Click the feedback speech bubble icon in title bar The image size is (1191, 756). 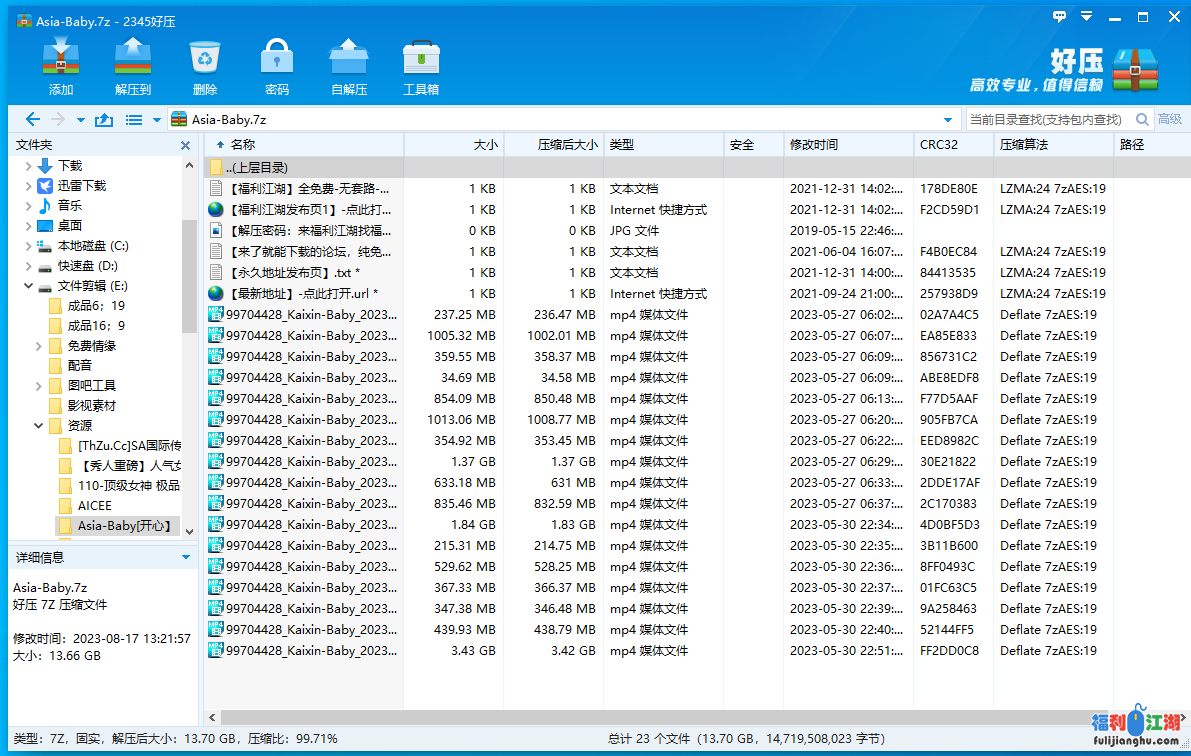1060,17
